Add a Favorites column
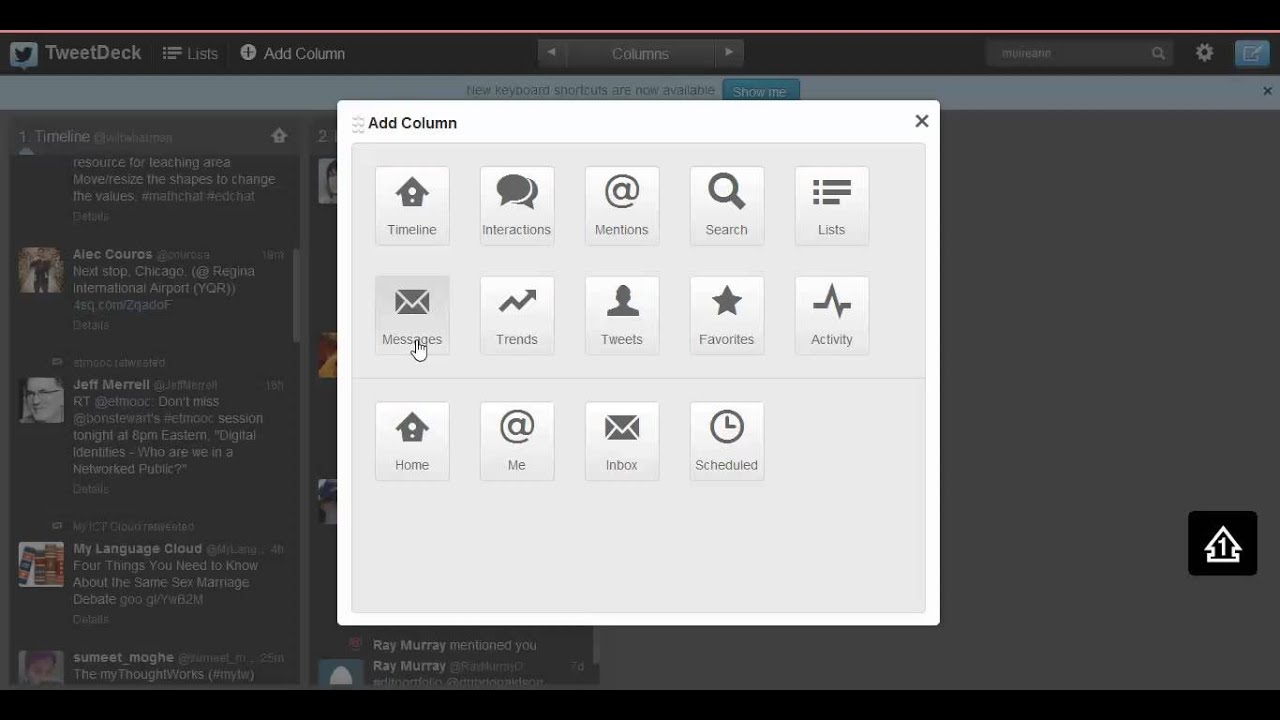This screenshot has width=1280, height=720. 727,316
